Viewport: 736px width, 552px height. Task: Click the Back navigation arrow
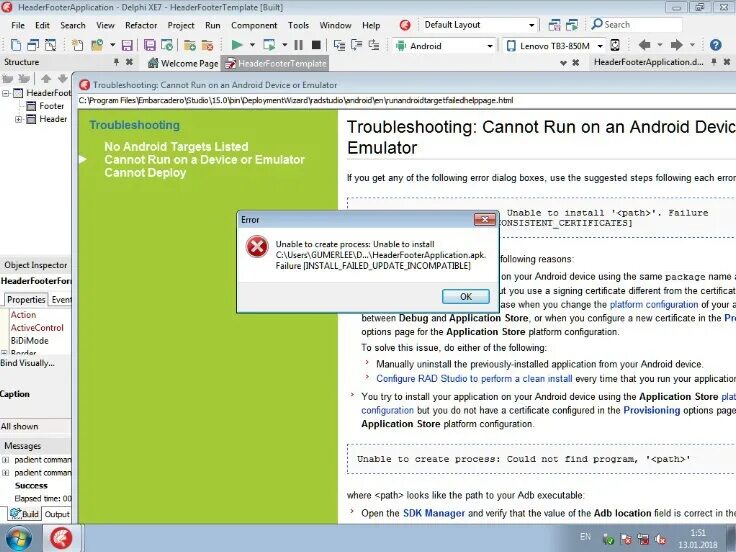(x=644, y=45)
